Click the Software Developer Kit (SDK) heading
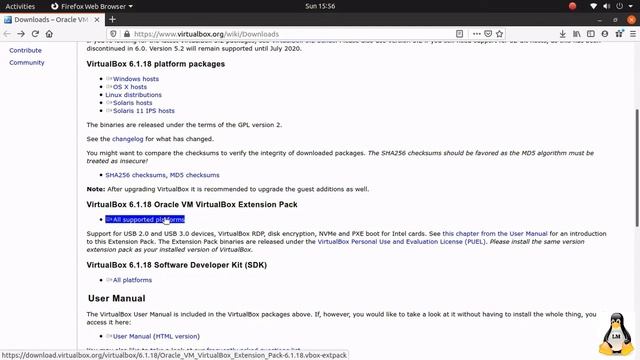Viewport: 640px width, 360px height. click(x=176, y=265)
